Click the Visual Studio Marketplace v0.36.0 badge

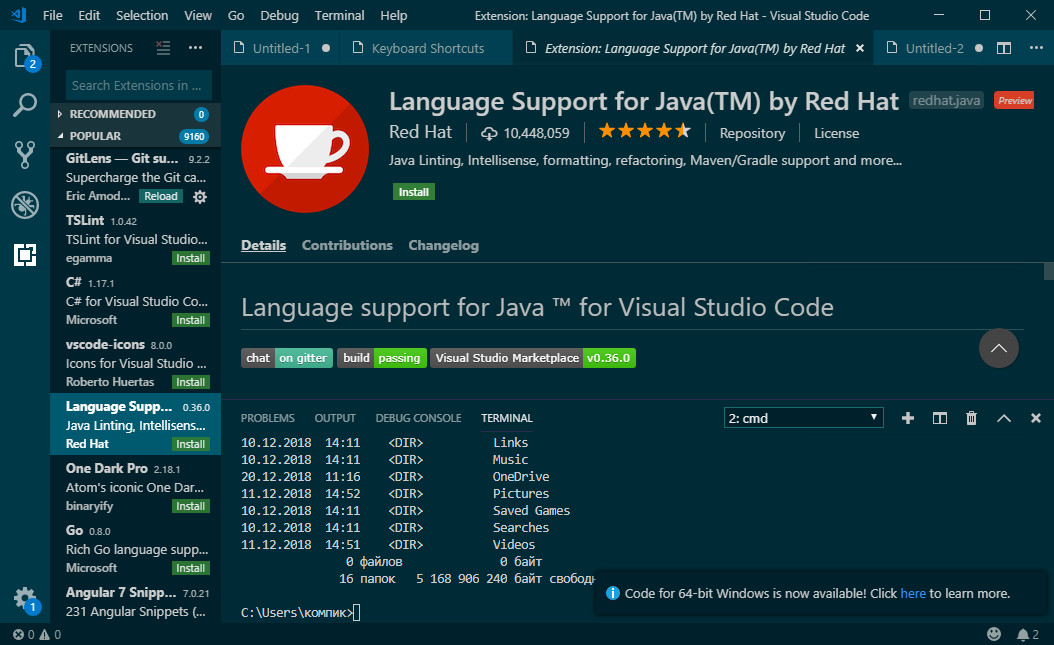point(533,358)
